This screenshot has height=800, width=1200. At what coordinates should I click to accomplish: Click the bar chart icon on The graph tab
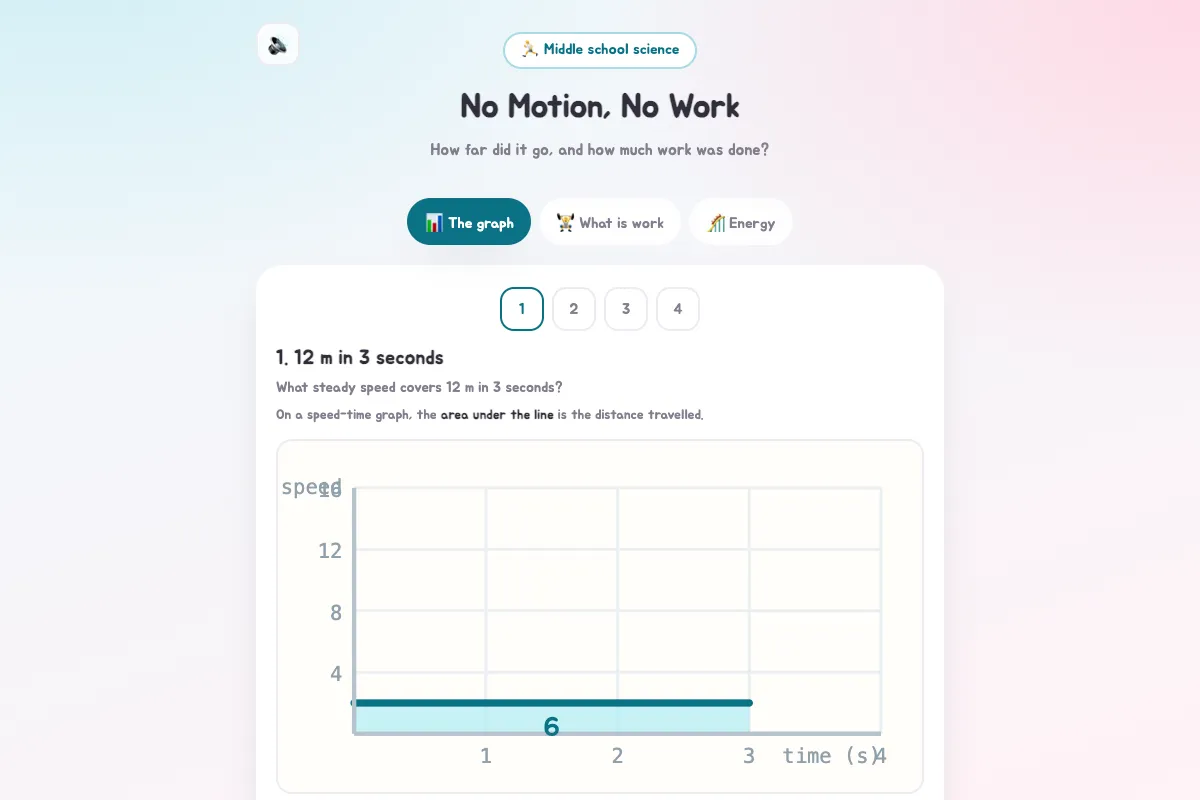pos(434,222)
